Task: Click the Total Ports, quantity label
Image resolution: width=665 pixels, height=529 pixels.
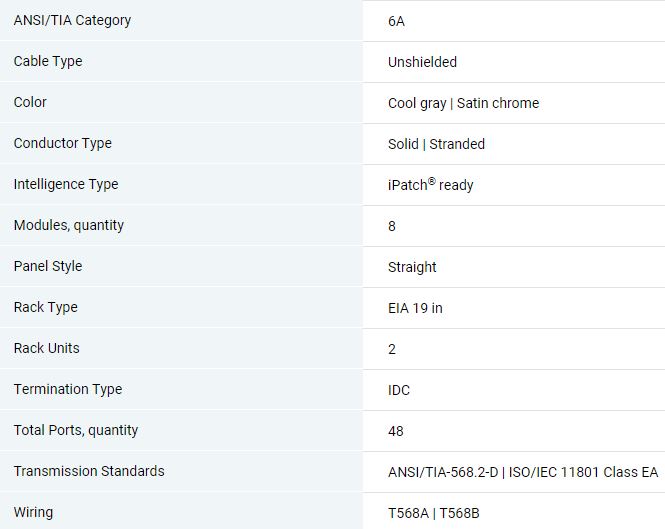Action: [76, 430]
